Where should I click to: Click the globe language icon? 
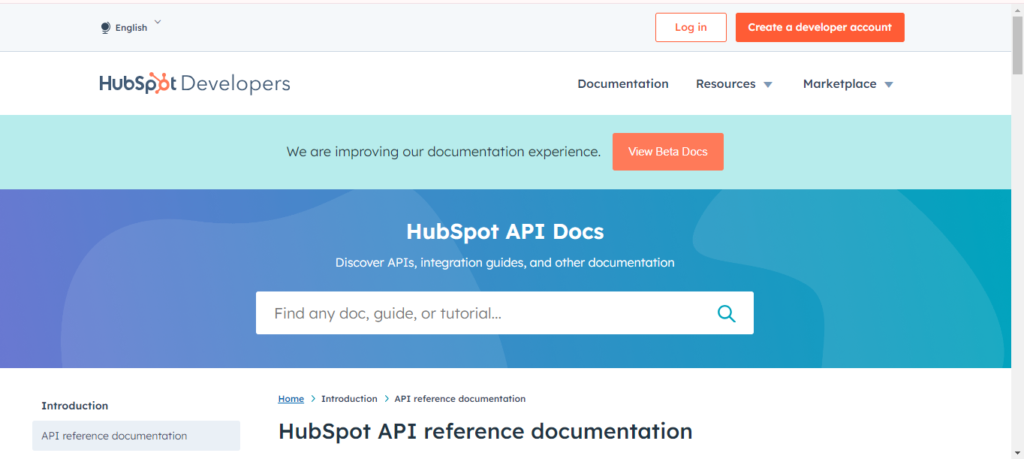click(106, 28)
